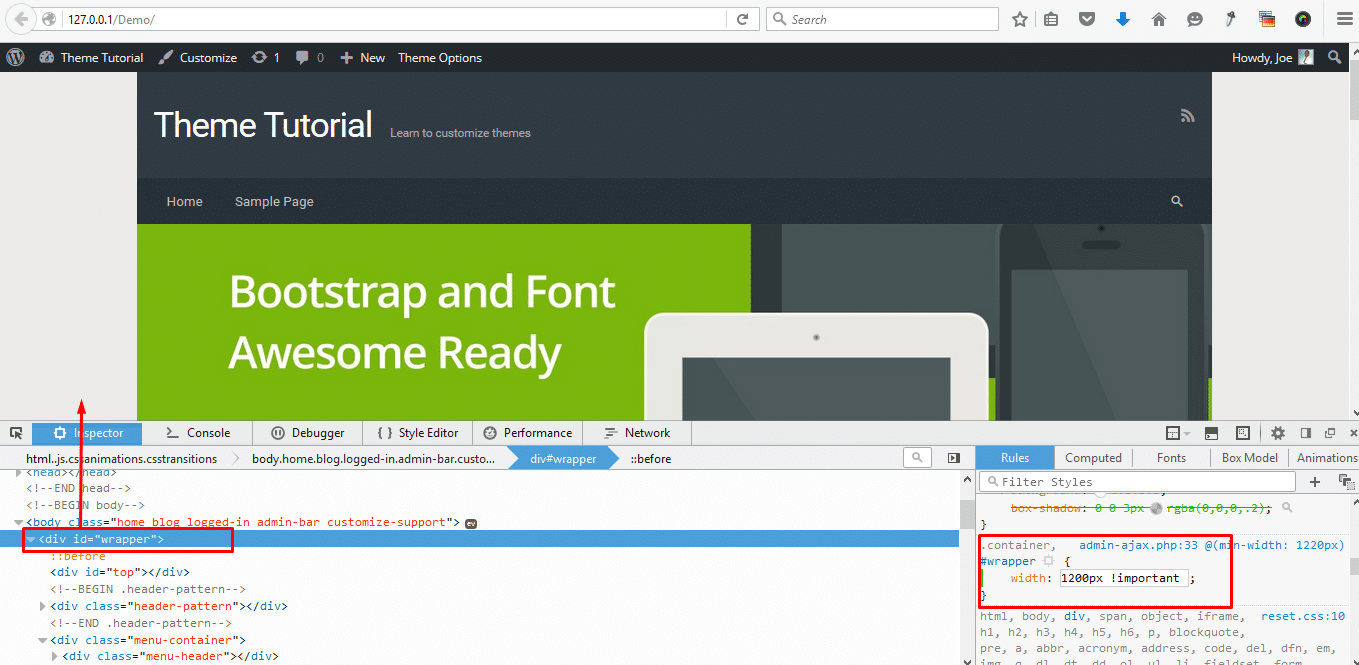Open the site RSS feed icon
This screenshot has height=665, width=1359.
coord(1188,116)
